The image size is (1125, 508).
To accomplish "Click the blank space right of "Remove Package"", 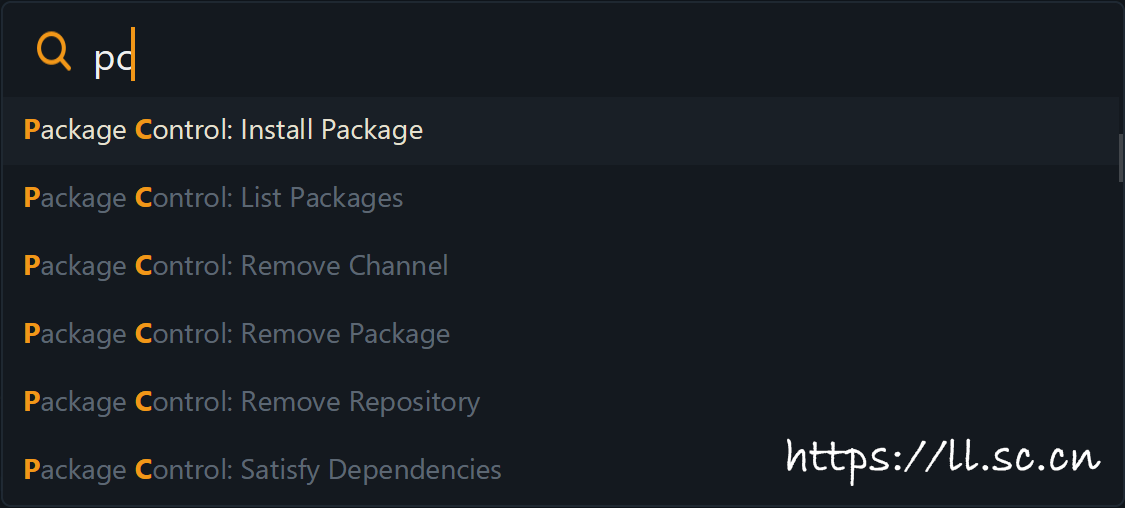I will pos(750,334).
